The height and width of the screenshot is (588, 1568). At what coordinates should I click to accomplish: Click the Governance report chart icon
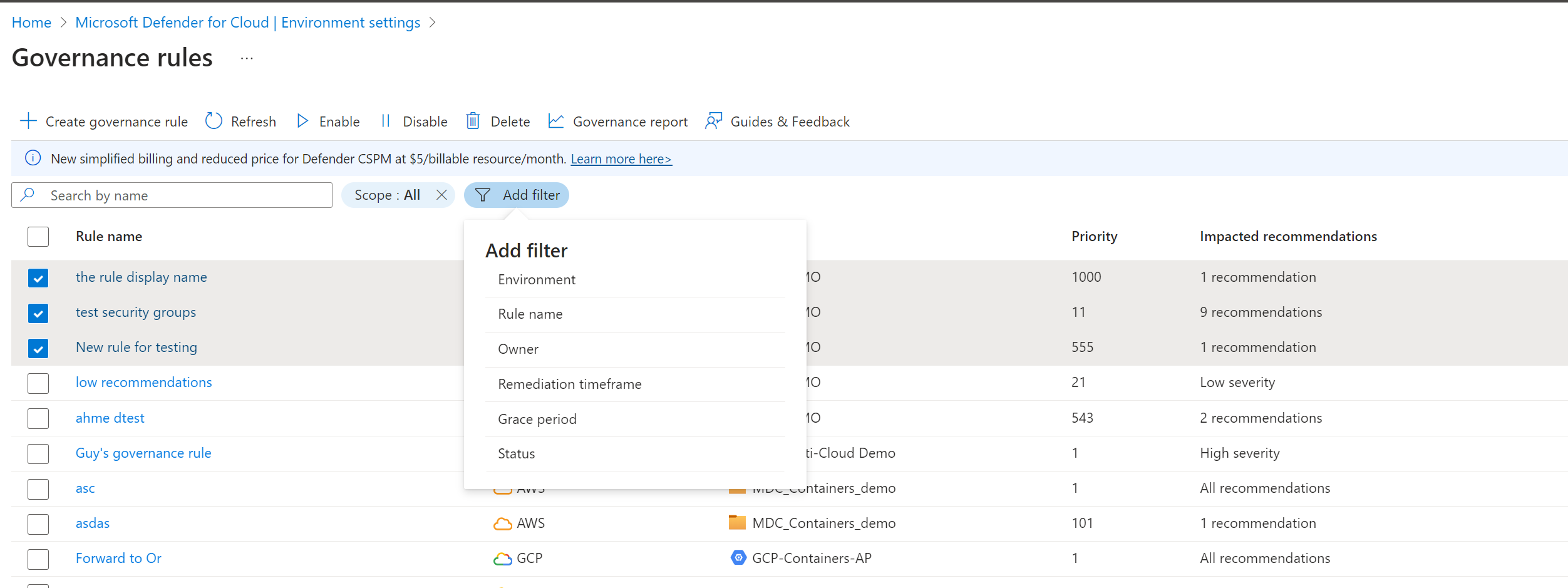pyautogui.click(x=556, y=121)
